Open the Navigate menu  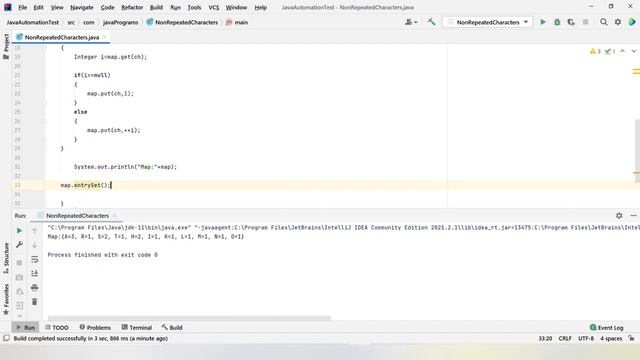(82, 7)
